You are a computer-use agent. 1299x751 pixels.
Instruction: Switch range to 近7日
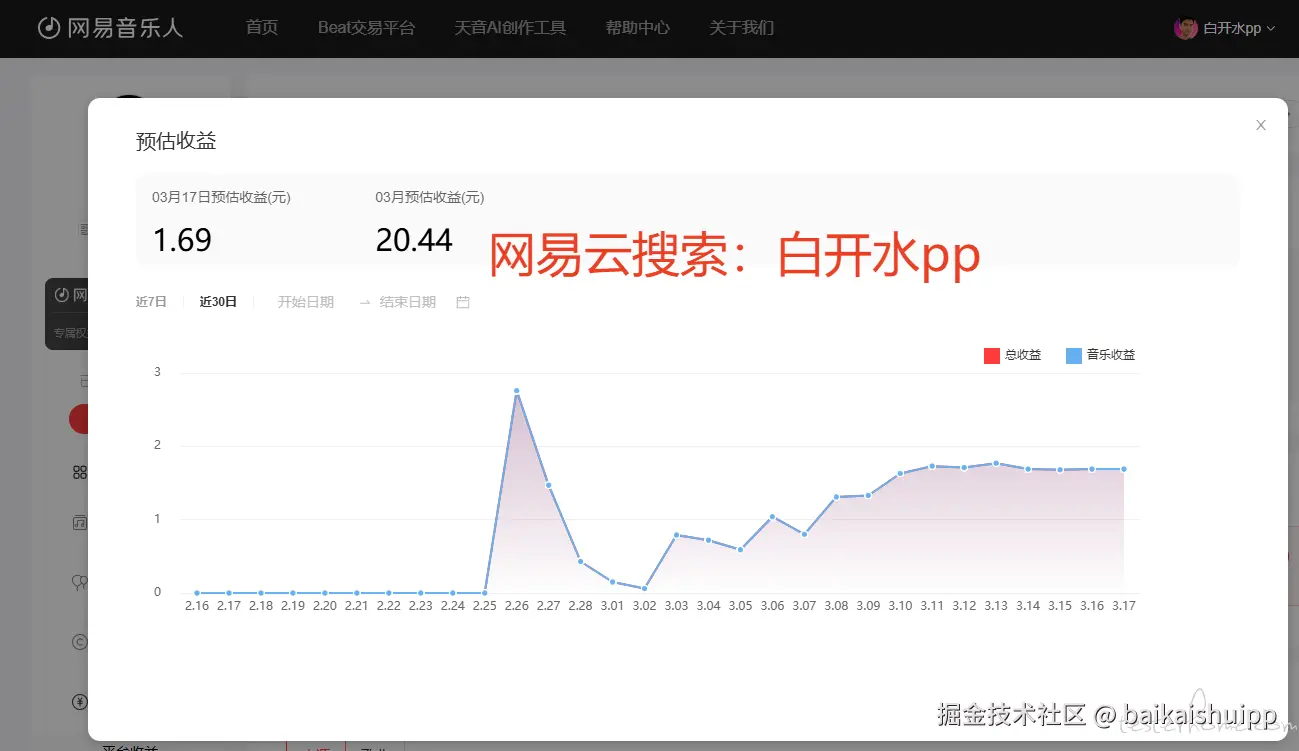pos(151,302)
